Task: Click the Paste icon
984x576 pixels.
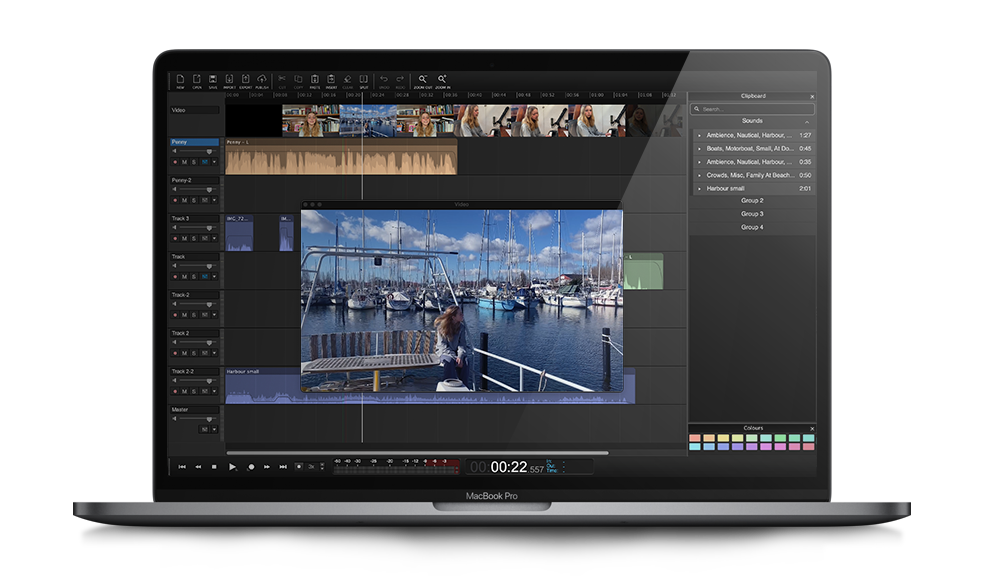Action: (x=314, y=79)
